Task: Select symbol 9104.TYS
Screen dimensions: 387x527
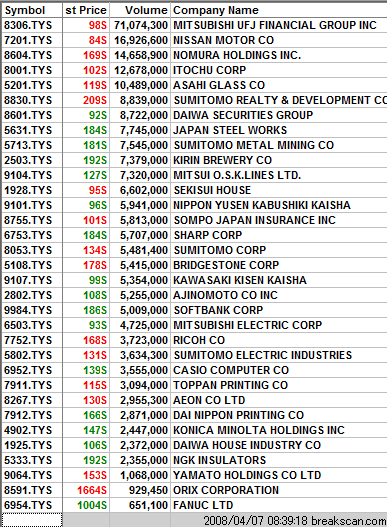Action: [28, 175]
